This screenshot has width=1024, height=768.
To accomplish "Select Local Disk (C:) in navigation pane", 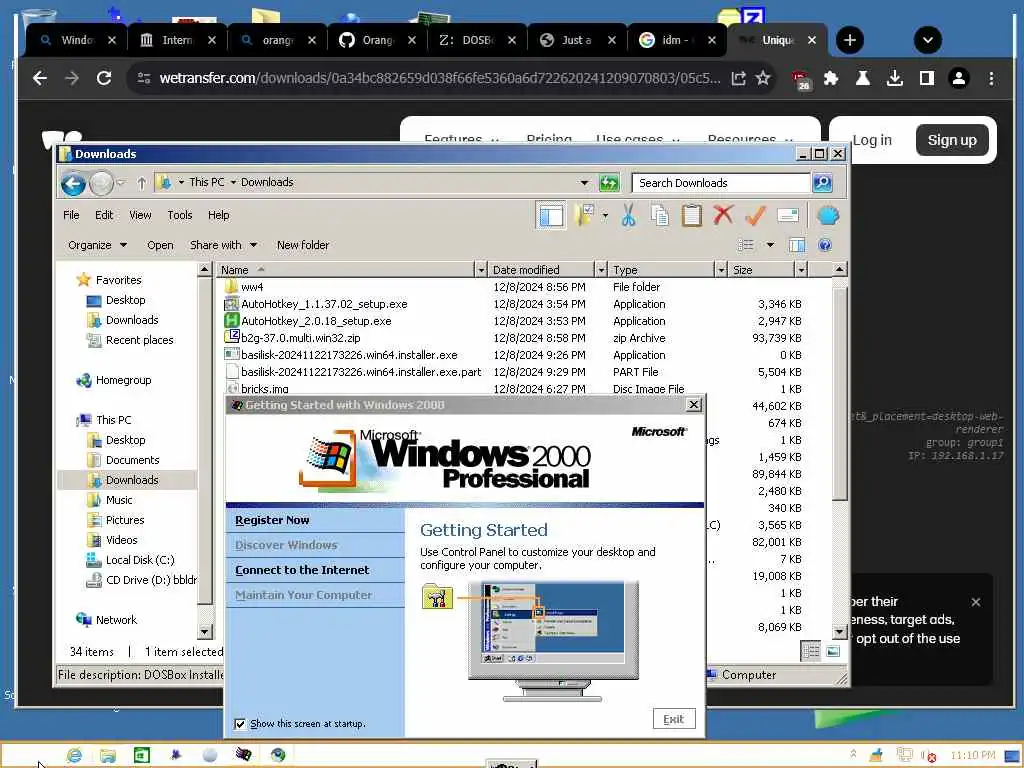I will click(140, 560).
